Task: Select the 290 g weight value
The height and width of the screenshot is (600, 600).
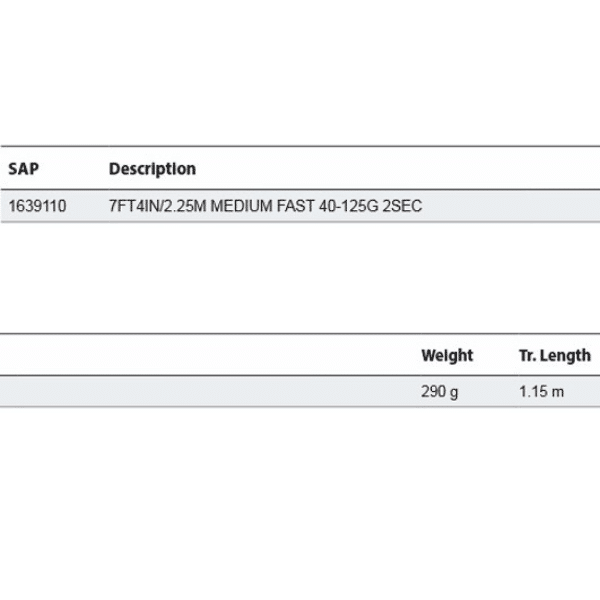Action: (440, 392)
